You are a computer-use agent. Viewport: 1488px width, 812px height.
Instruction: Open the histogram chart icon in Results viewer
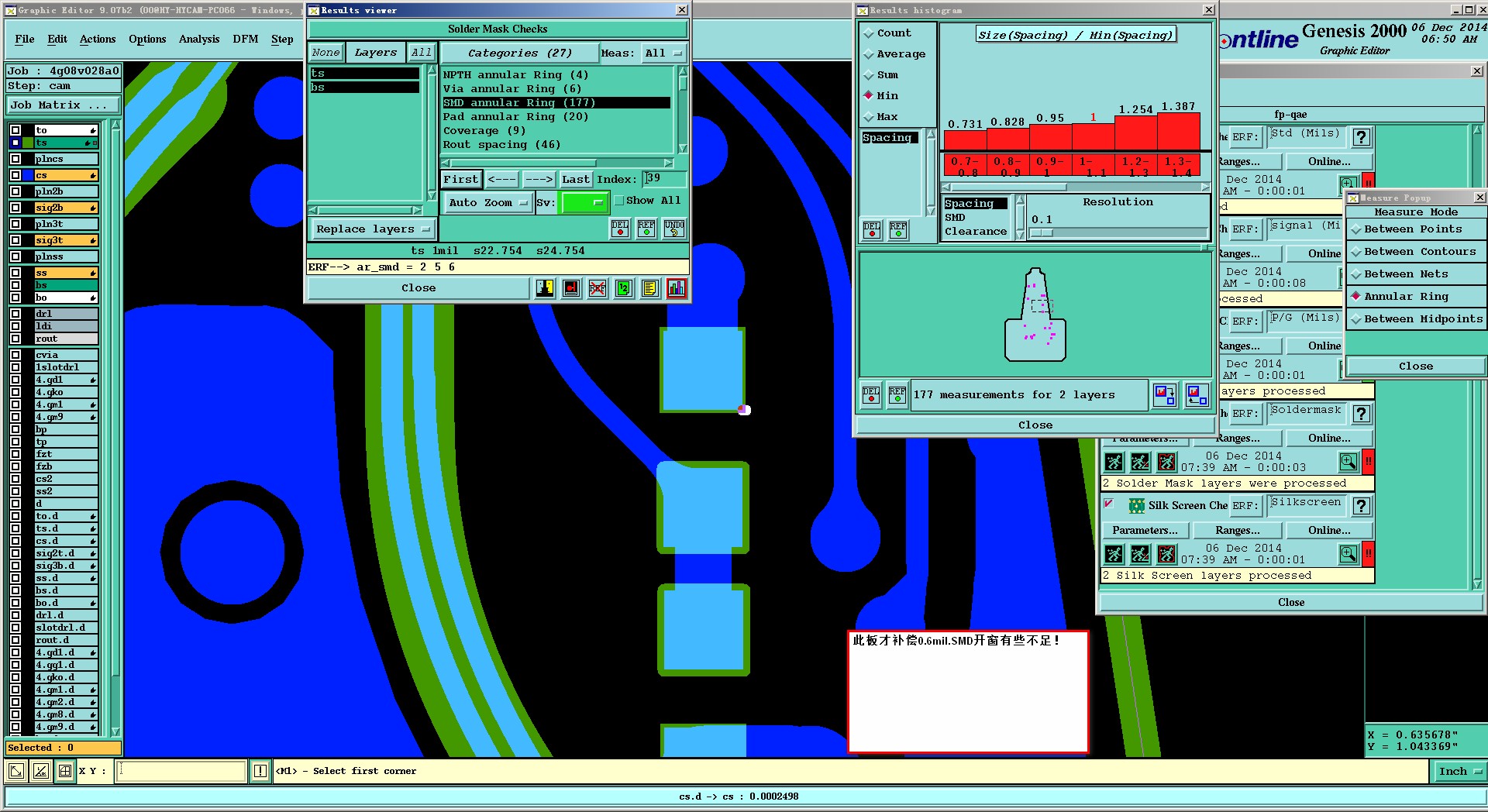pos(676,288)
